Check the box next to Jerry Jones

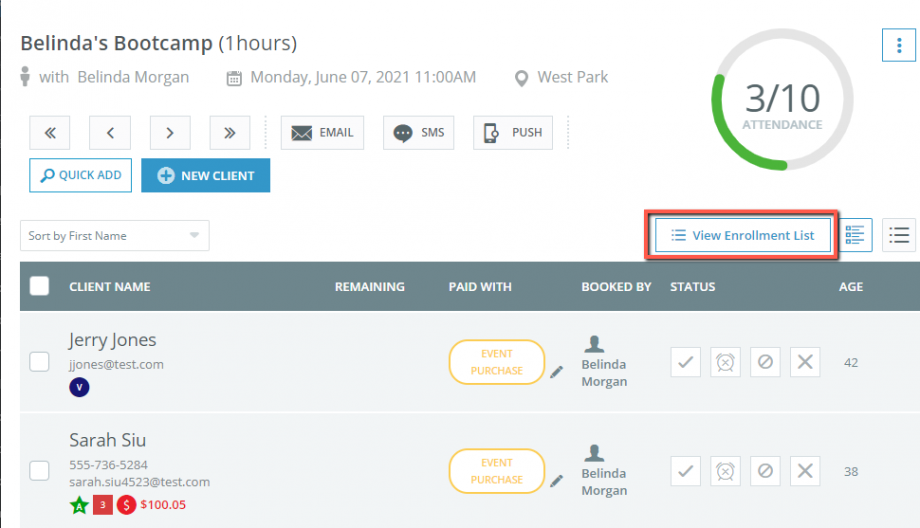click(x=39, y=362)
